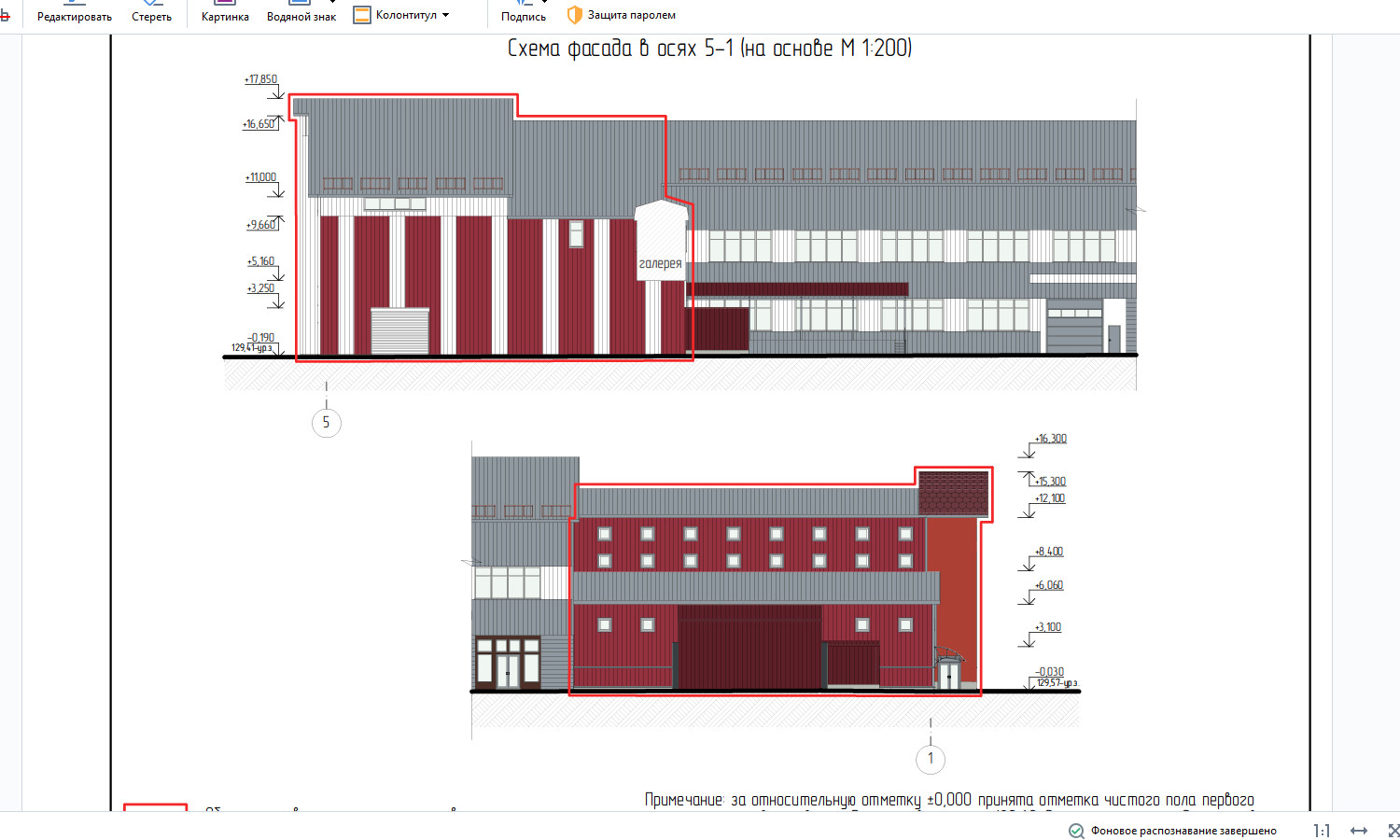Select the Редактировать edit tool
The width and height of the screenshot is (1400, 840).
(74, 16)
